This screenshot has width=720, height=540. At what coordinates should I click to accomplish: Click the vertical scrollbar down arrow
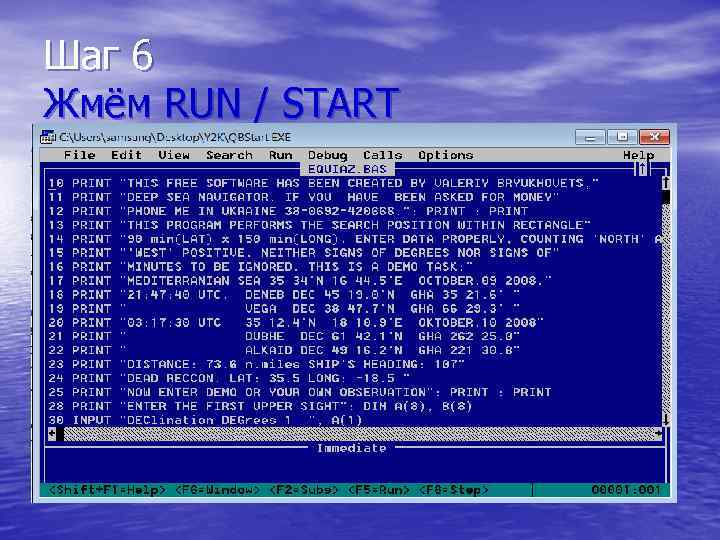coord(665,419)
